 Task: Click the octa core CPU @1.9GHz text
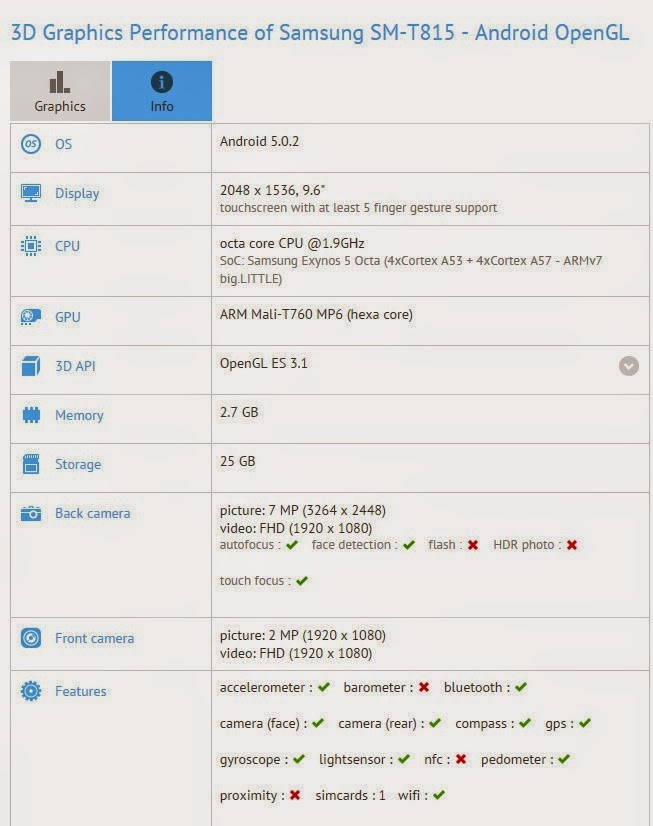point(292,243)
